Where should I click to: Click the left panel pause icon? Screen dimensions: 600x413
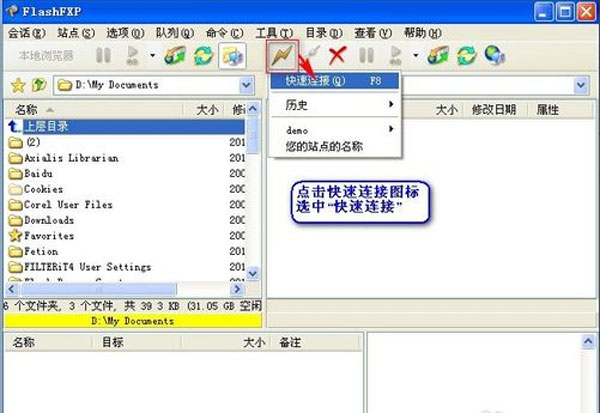pos(103,55)
